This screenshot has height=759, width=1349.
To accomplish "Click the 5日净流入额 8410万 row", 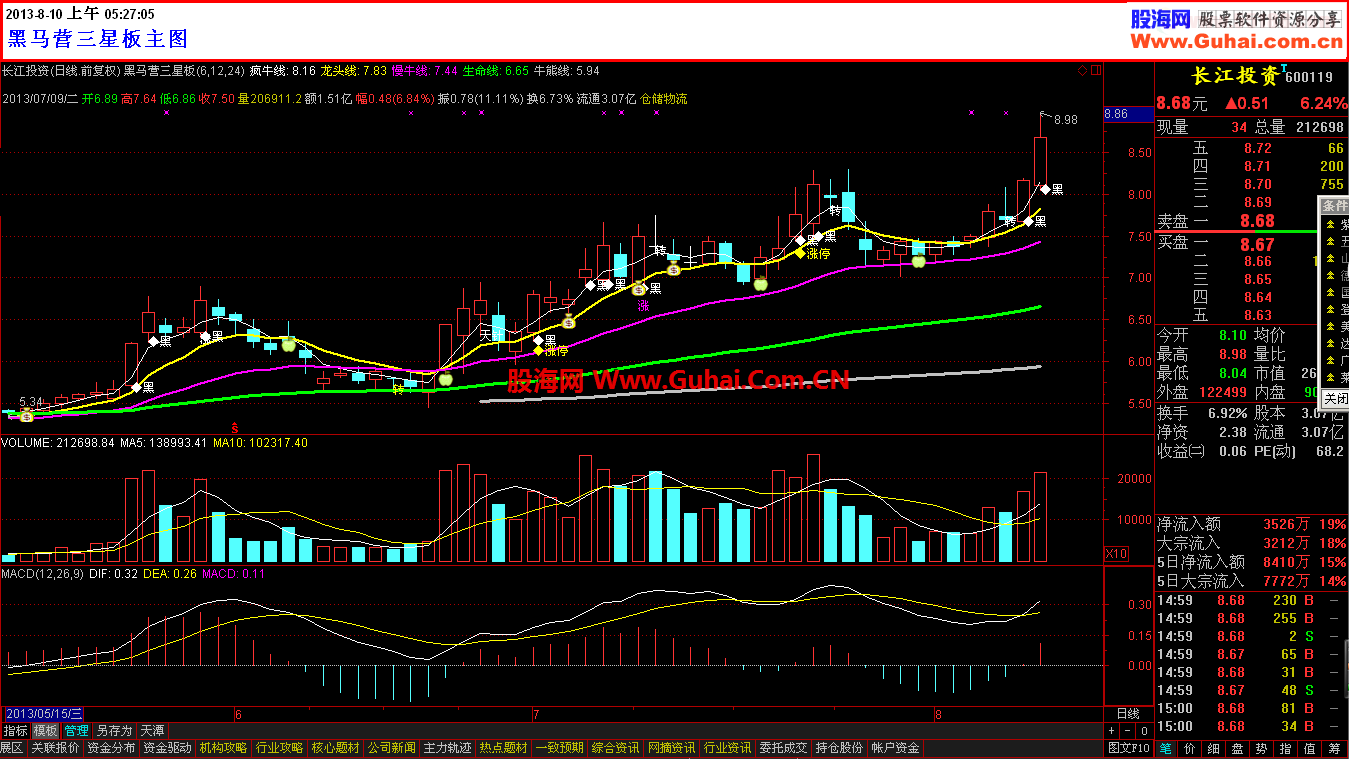I will click(x=1251, y=562).
